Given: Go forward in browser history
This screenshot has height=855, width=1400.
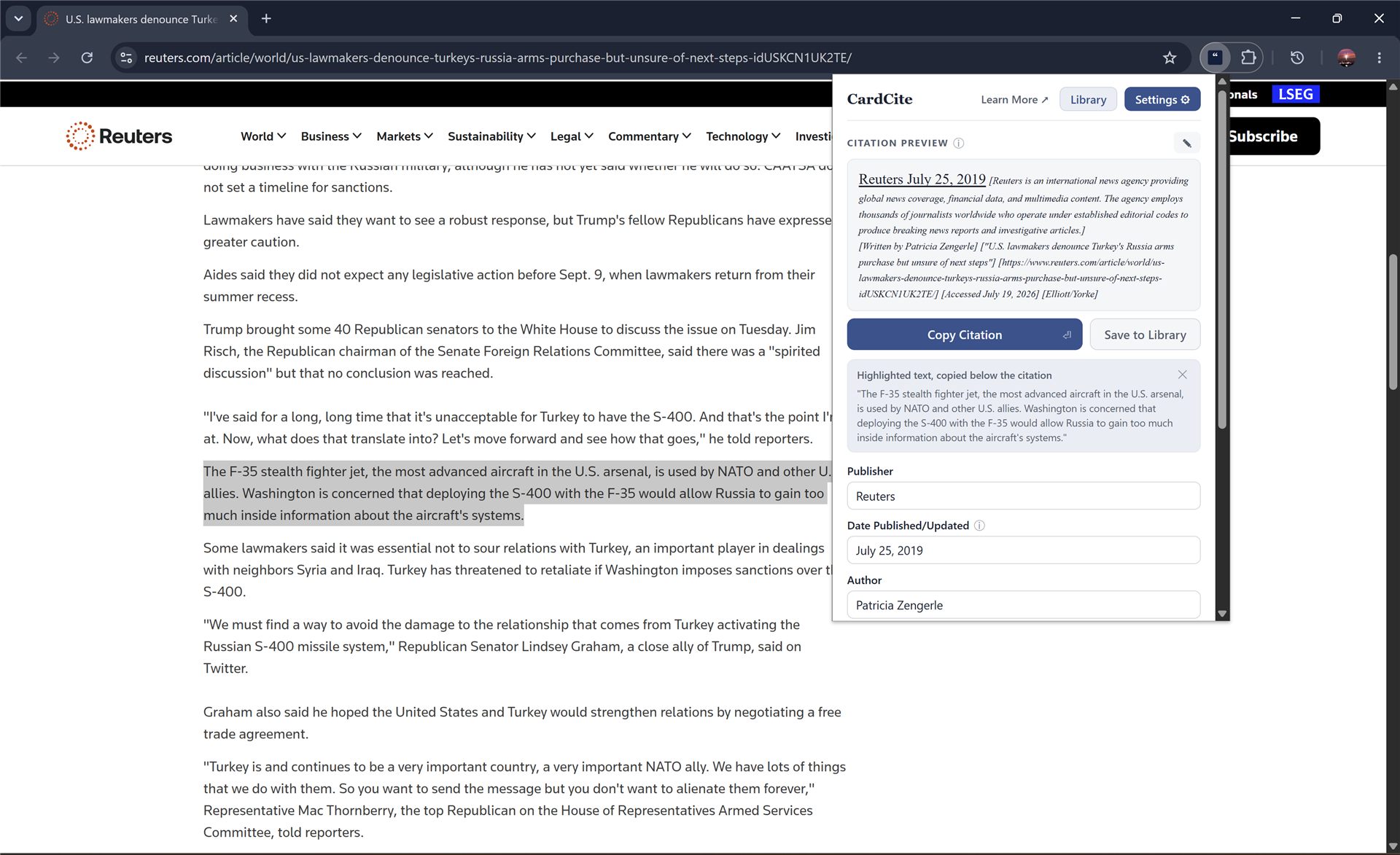Looking at the screenshot, I should [x=54, y=58].
